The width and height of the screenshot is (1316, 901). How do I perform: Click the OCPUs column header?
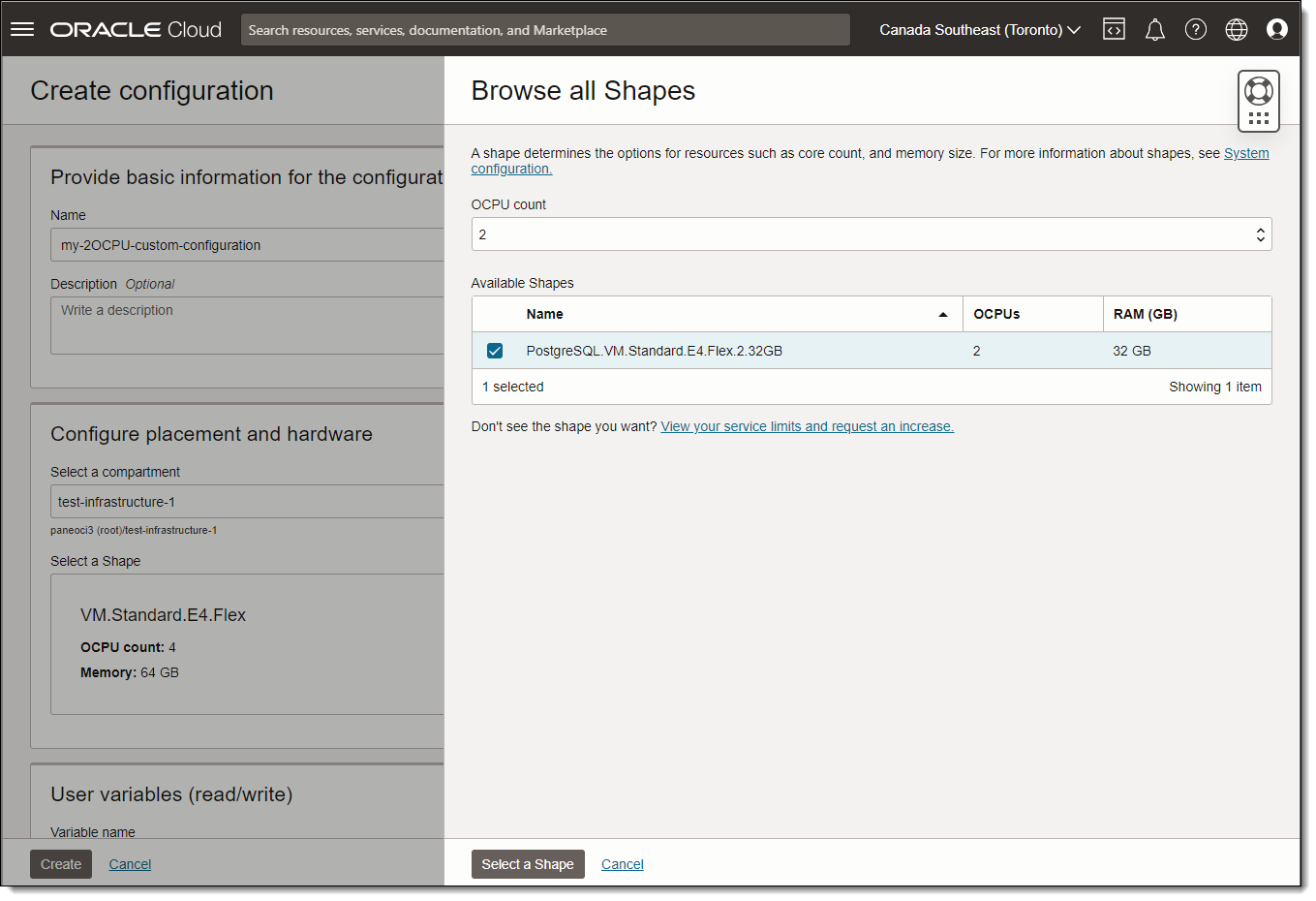coord(1032,314)
